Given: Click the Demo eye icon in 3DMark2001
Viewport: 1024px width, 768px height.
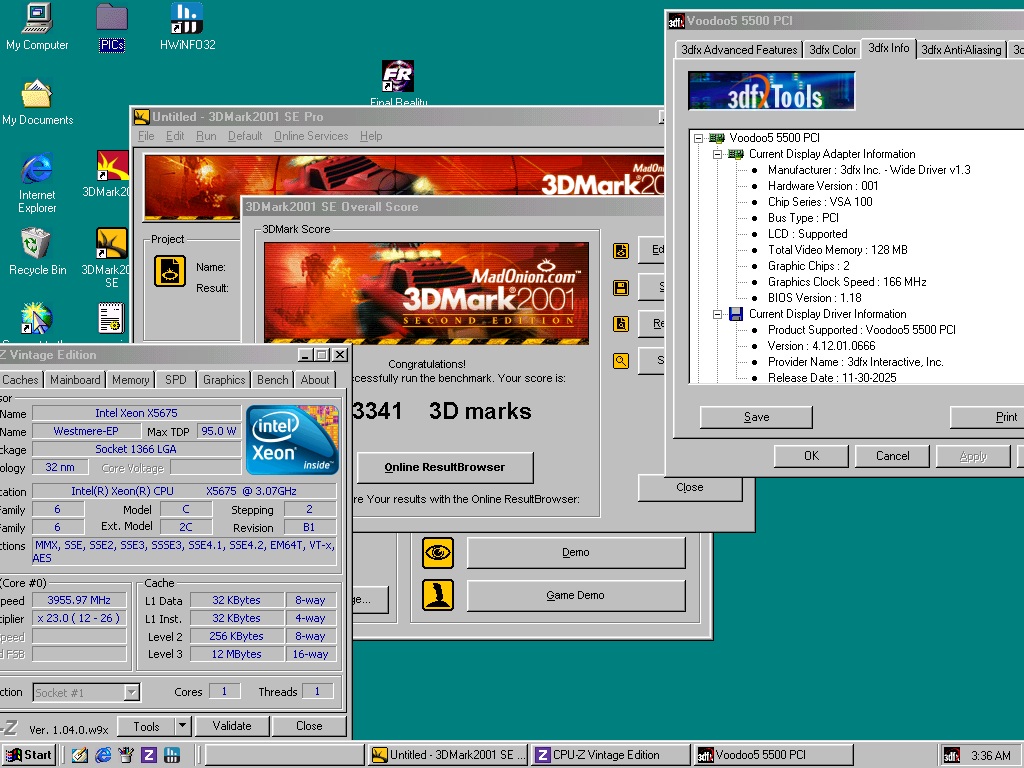Looking at the screenshot, I should tap(438, 552).
